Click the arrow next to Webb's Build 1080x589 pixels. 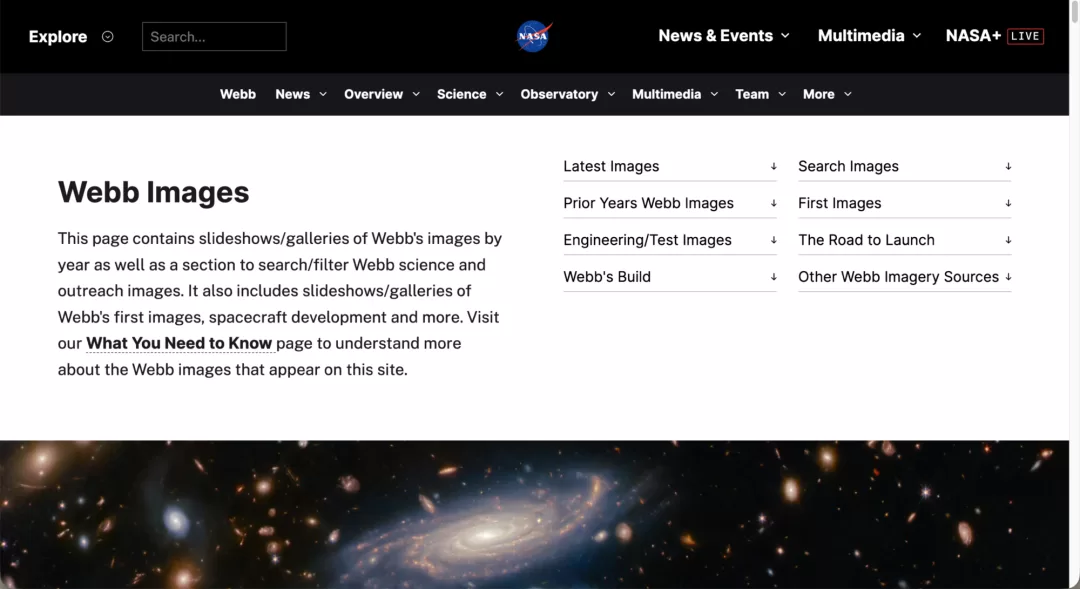773,277
